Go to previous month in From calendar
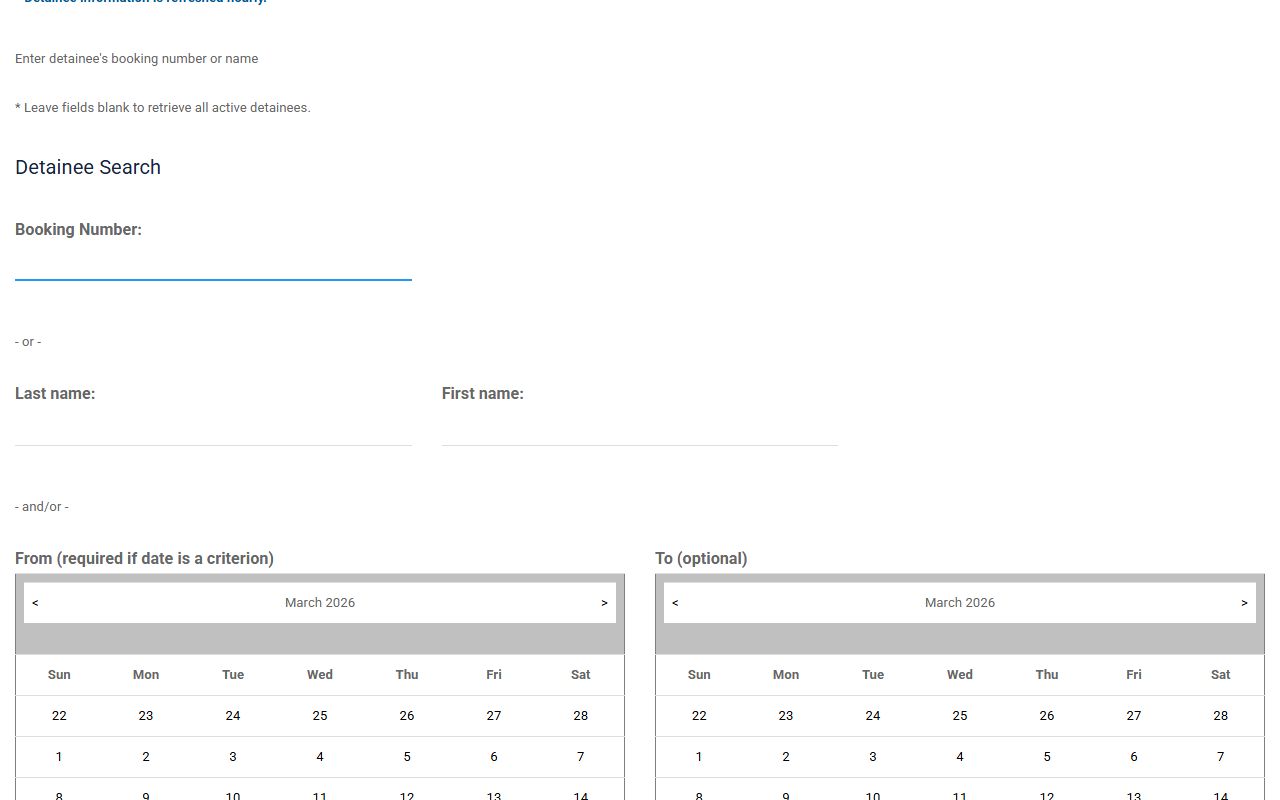The height and width of the screenshot is (800, 1280). (35, 603)
